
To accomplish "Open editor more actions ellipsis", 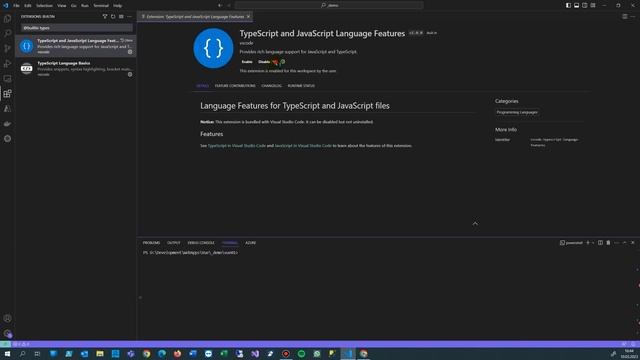I will pos(633,17).
